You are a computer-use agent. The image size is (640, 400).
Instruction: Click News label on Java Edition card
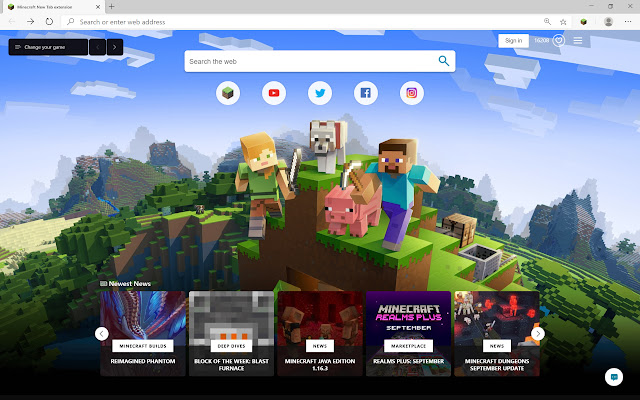pyautogui.click(x=320, y=346)
